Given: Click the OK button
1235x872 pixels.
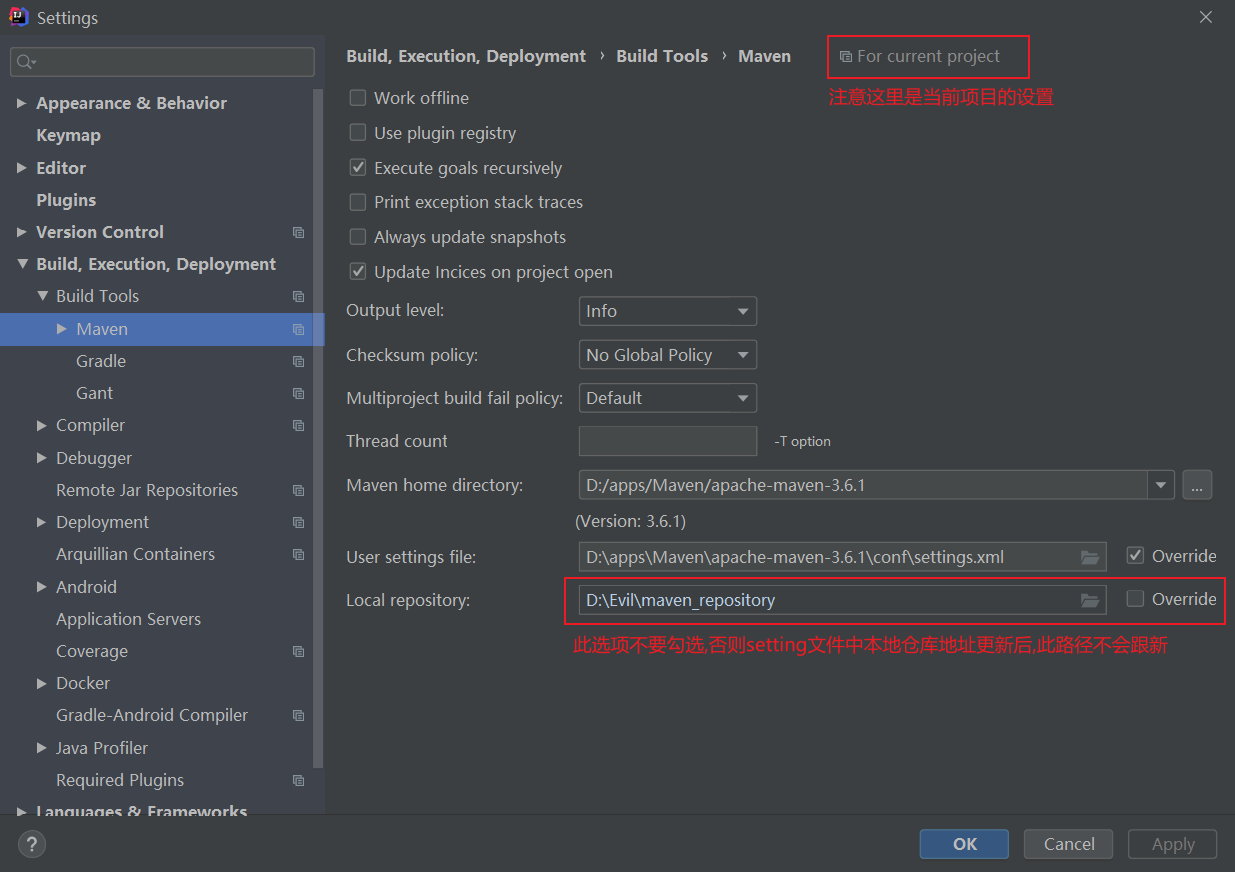Looking at the screenshot, I should point(963,843).
